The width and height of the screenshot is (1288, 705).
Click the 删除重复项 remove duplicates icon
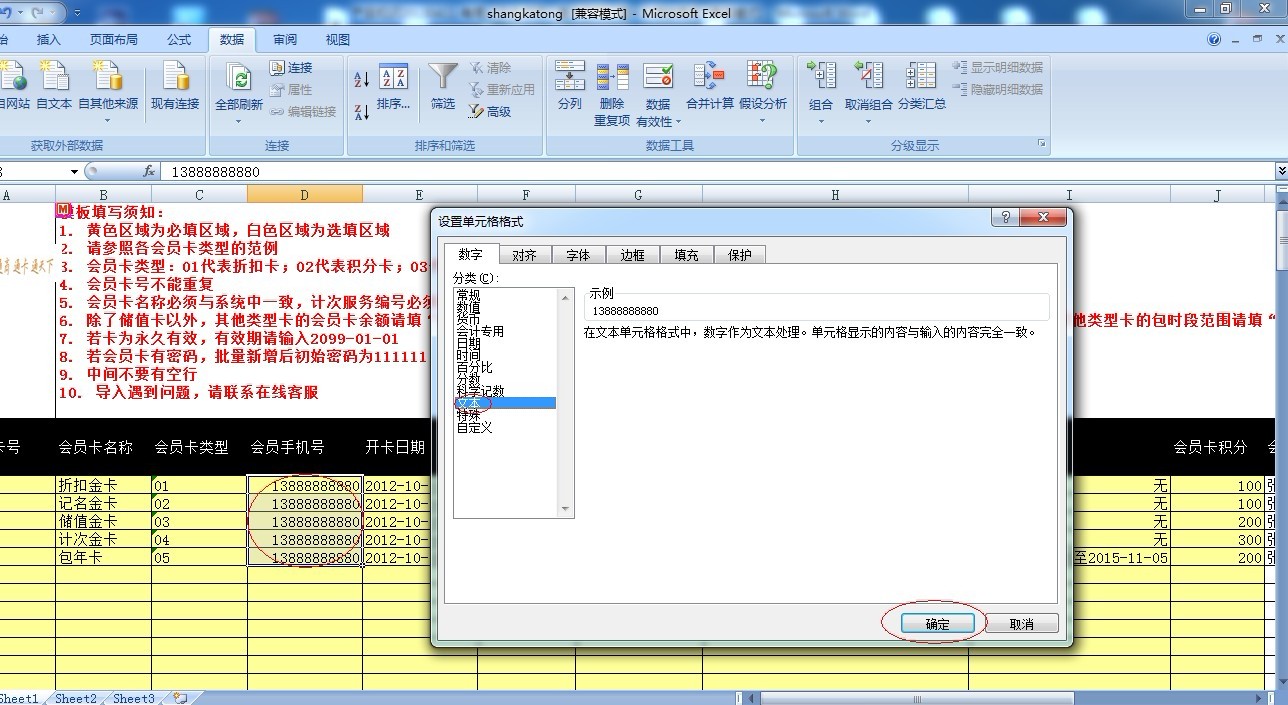click(x=612, y=78)
